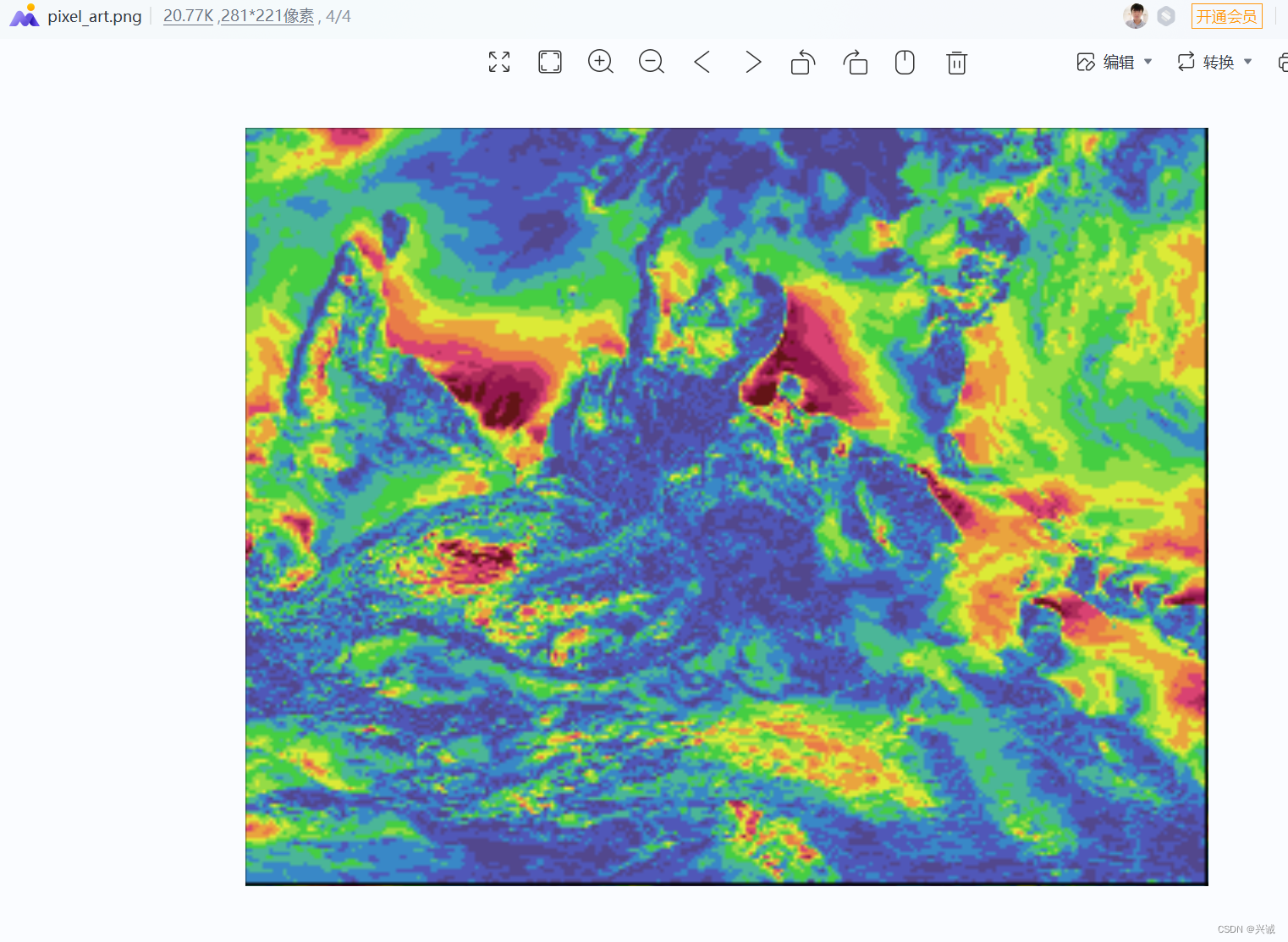Image resolution: width=1288 pixels, height=942 pixels.
Task: Go to previous image with left arrow
Action: [x=702, y=62]
